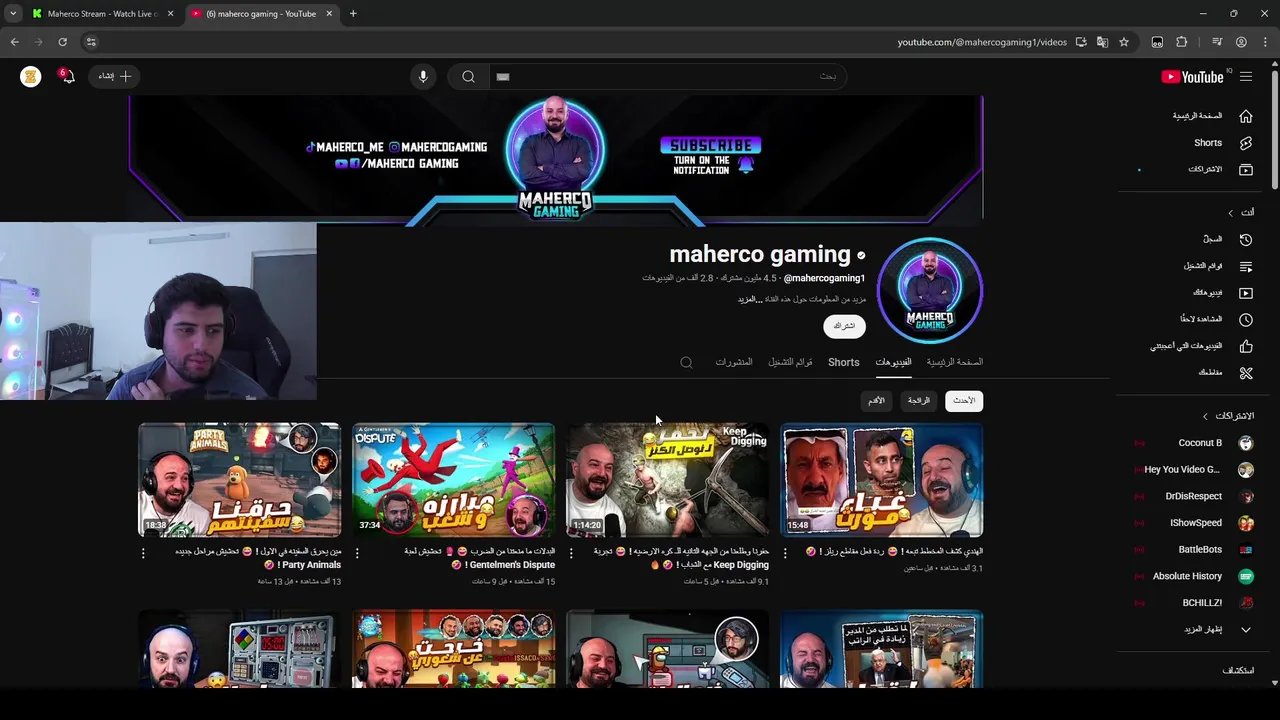The image size is (1280, 720).
Task: Click install app icon in address bar
Action: point(1081,42)
